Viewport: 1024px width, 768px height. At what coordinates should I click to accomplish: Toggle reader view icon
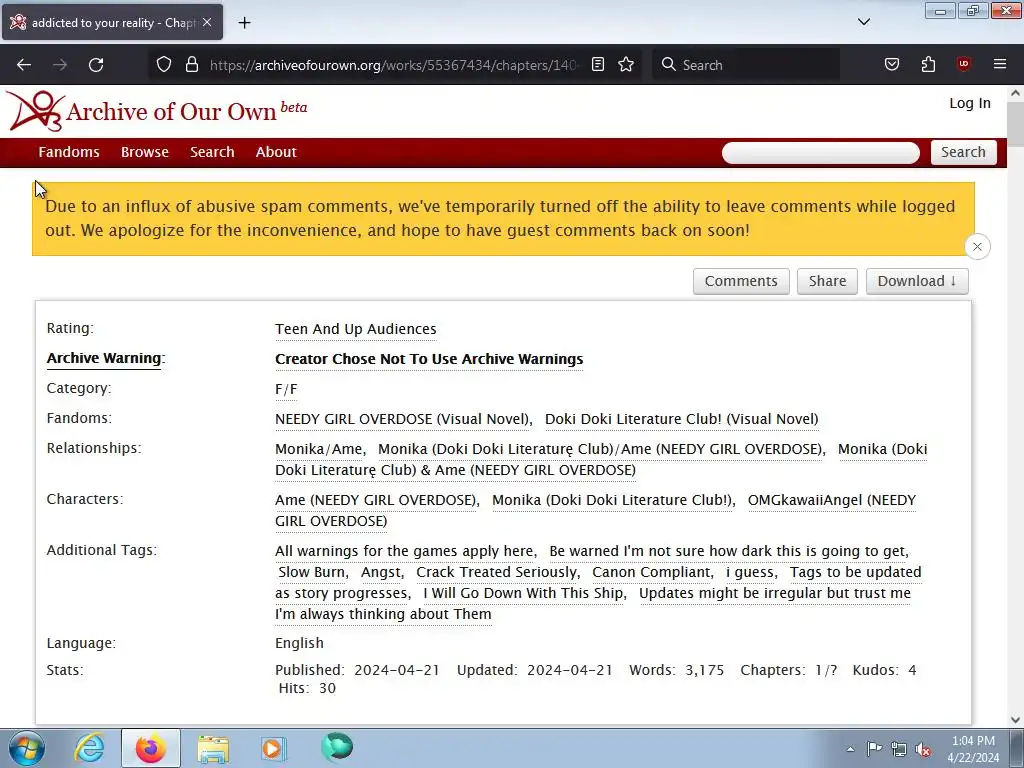(598, 65)
